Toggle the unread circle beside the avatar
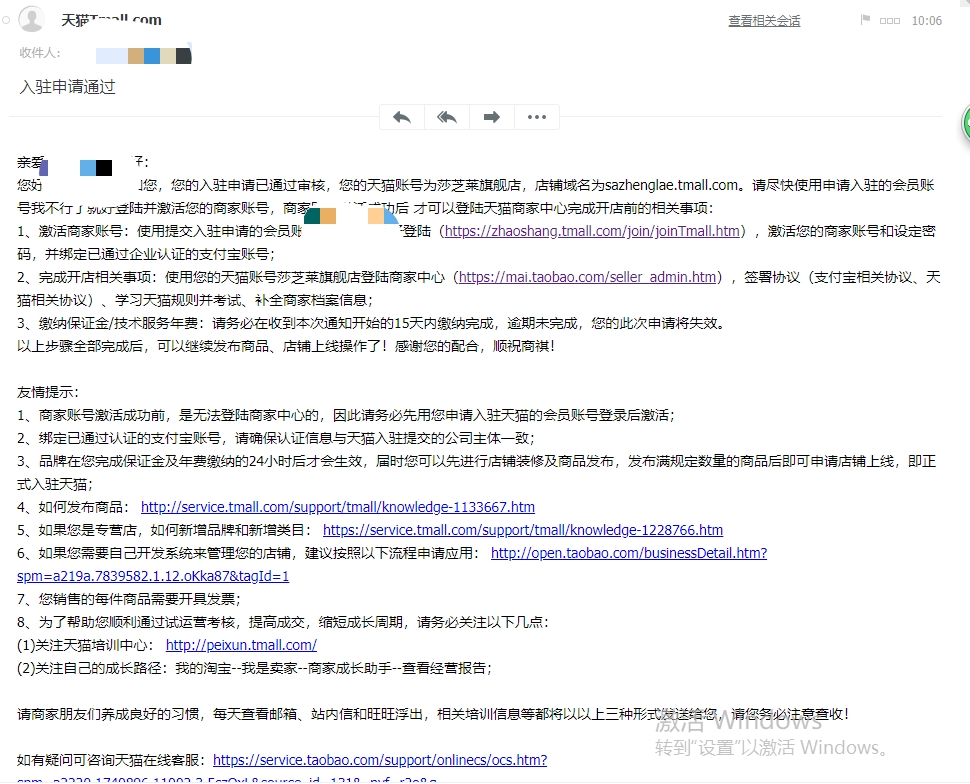Screen dimensions: 970x784 coord(6,20)
